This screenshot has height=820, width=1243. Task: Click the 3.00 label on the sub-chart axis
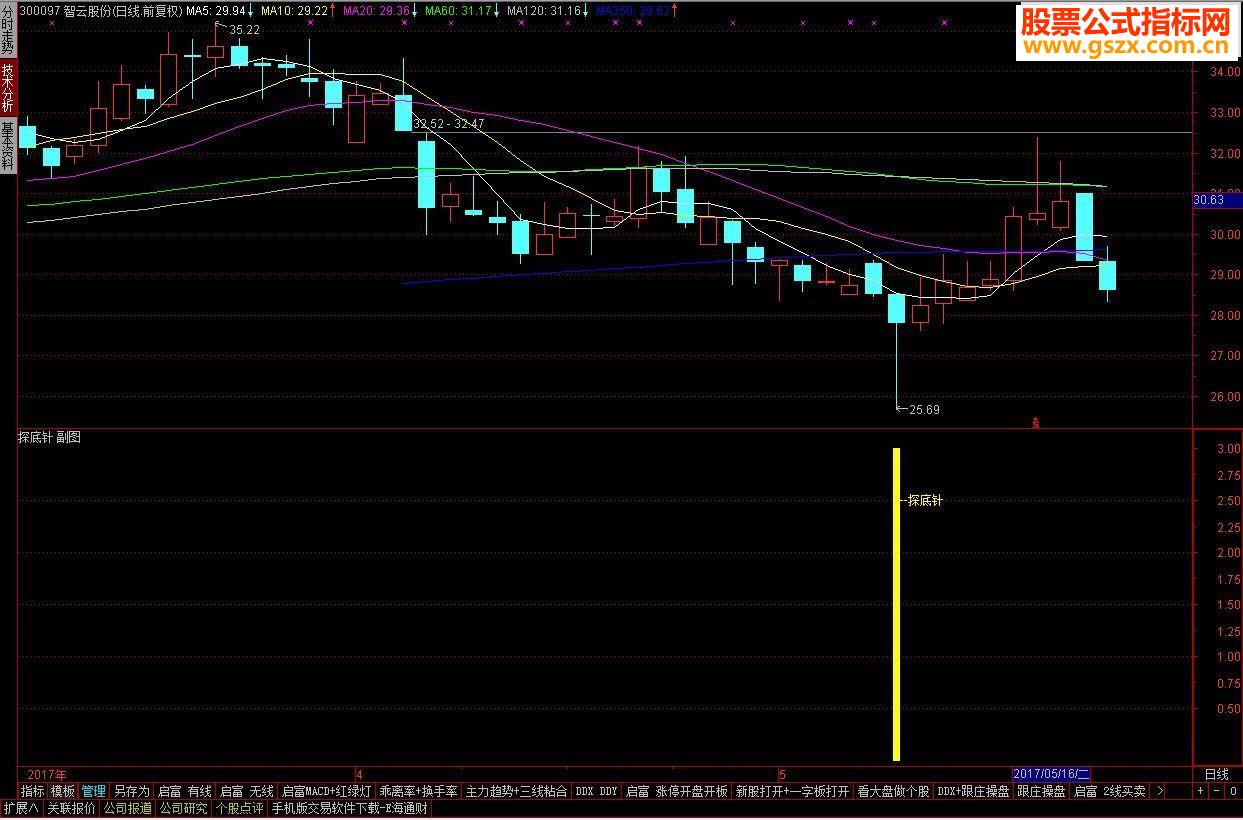click(1228, 449)
